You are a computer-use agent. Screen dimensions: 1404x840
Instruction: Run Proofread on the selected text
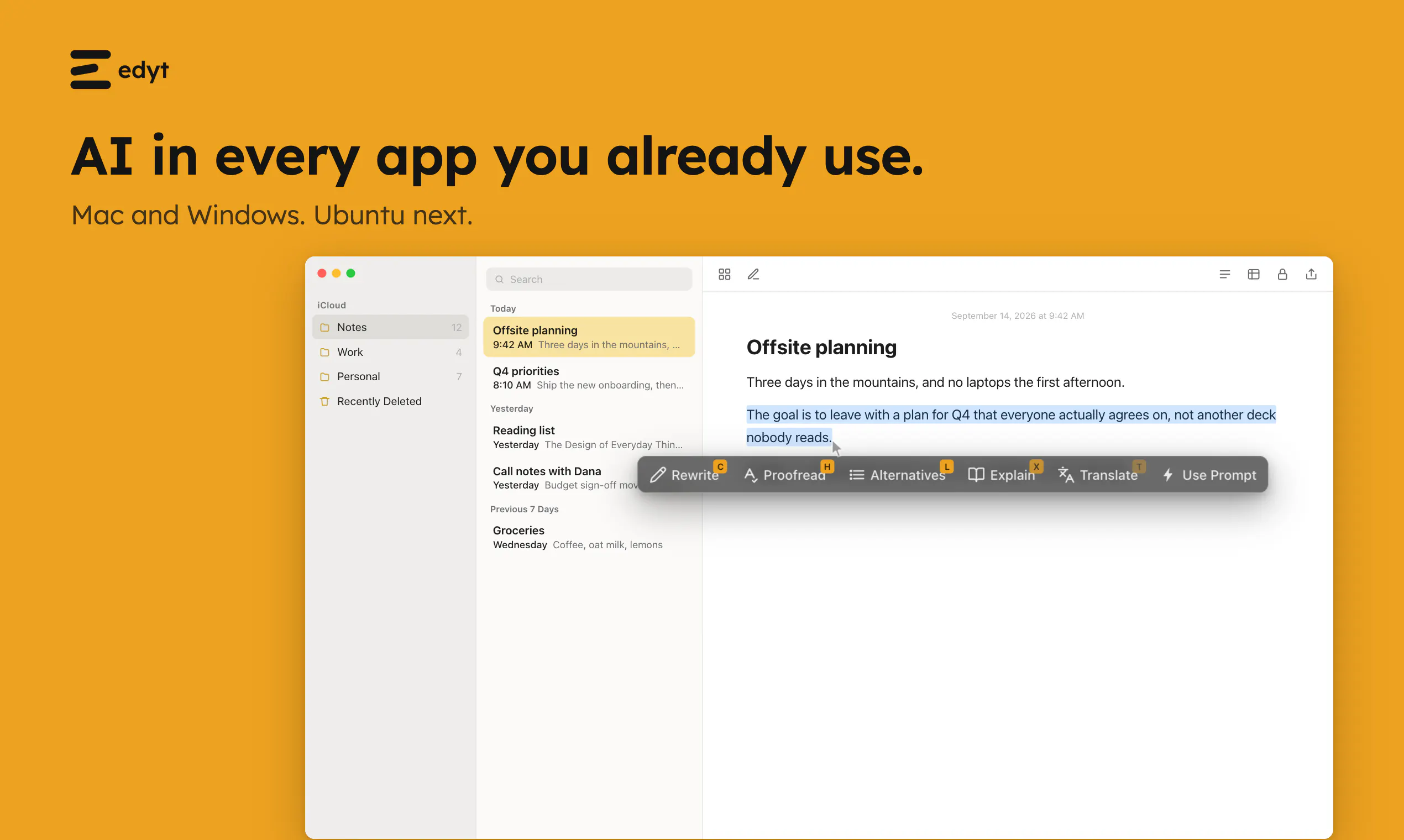point(785,475)
